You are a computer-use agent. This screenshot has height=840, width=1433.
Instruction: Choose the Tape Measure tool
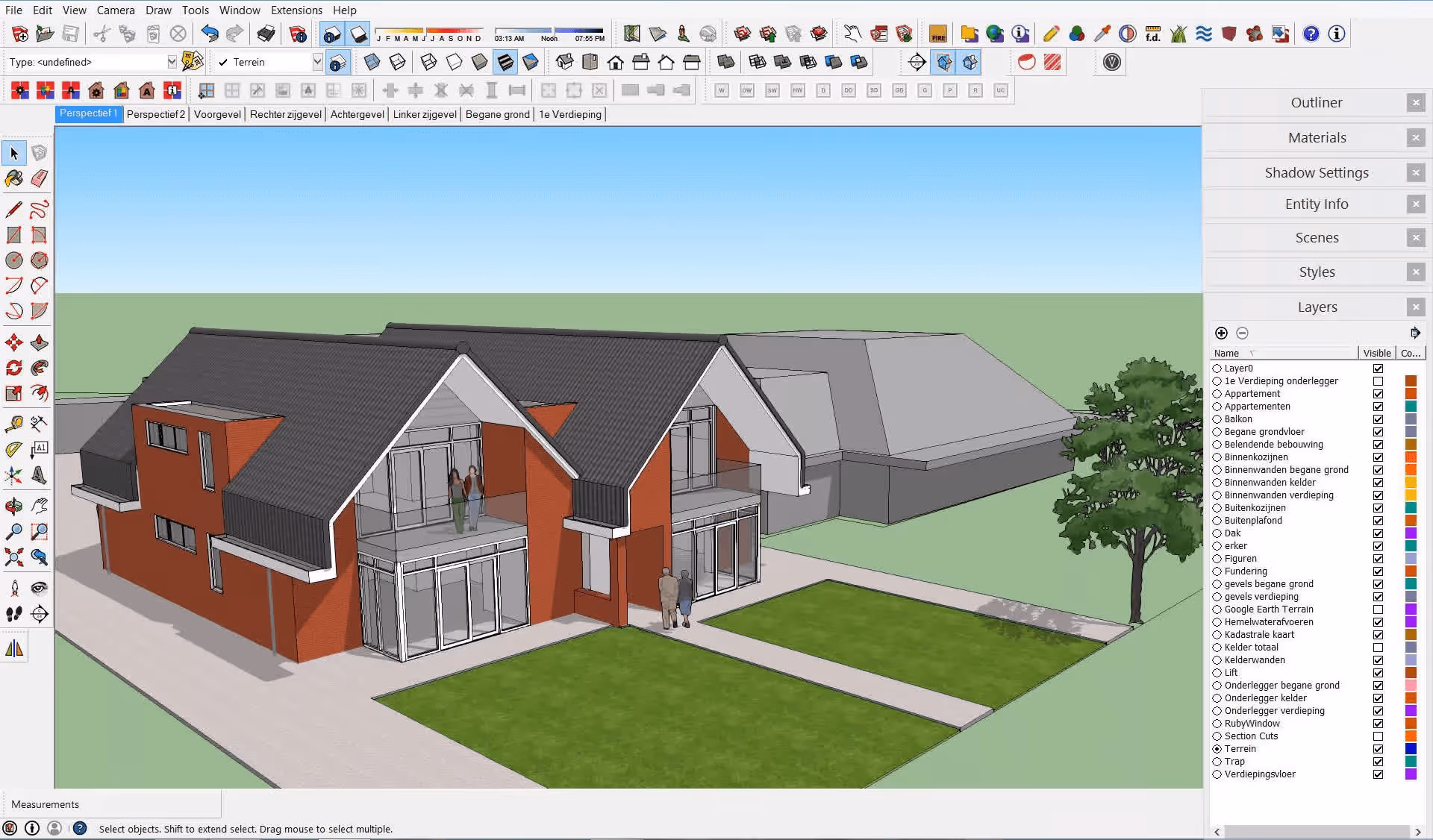tap(13, 424)
